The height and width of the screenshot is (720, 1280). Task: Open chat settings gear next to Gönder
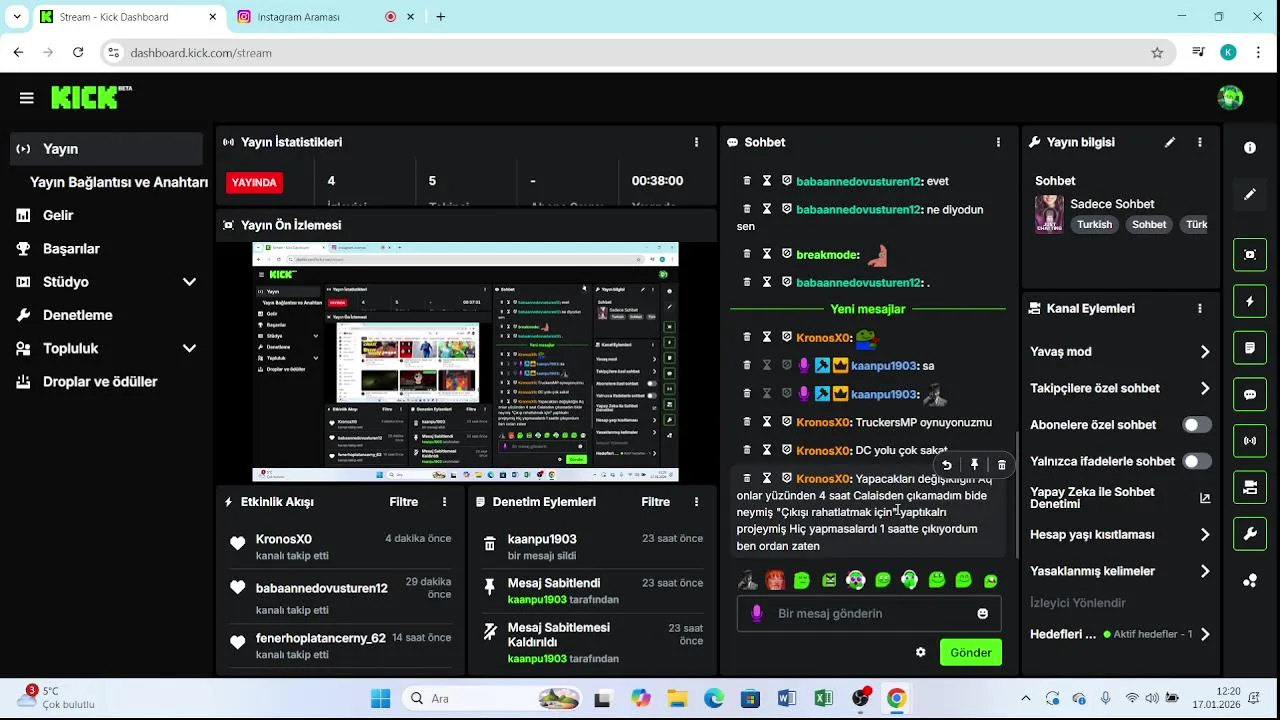tap(921, 652)
